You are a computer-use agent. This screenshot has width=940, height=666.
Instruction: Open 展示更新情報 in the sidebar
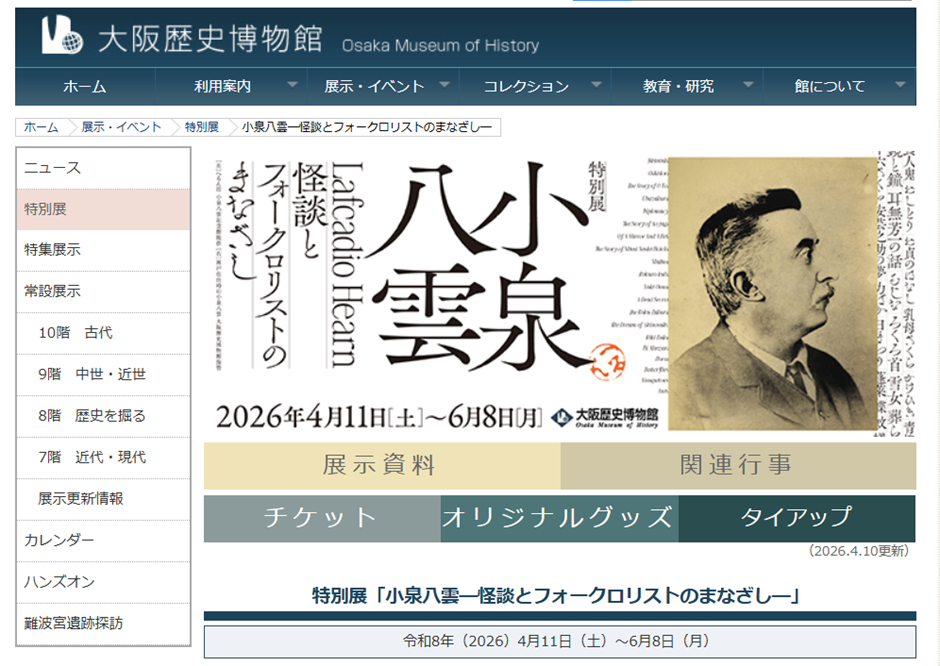103,499
